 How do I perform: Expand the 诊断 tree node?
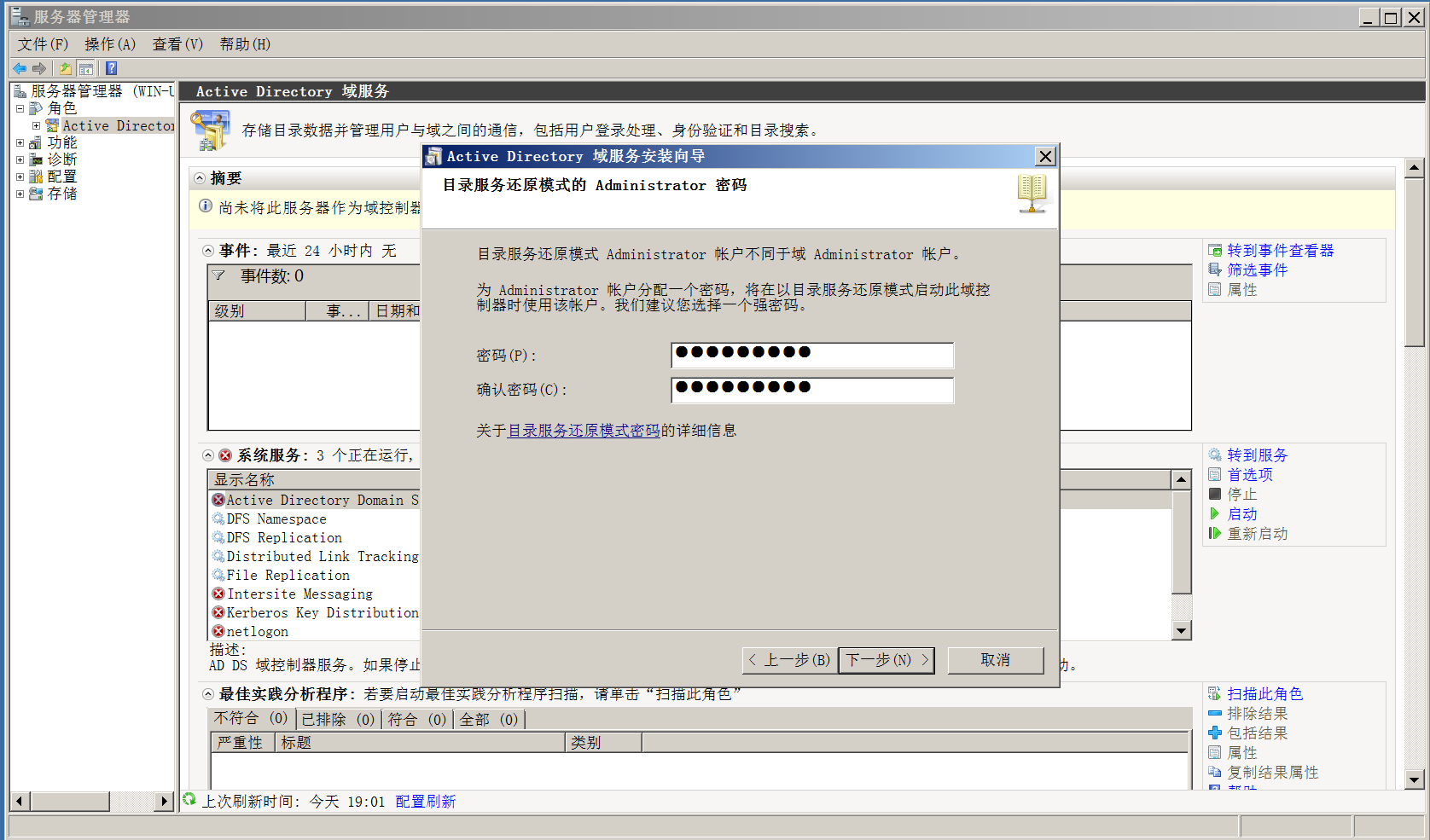pyautogui.click(x=20, y=159)
